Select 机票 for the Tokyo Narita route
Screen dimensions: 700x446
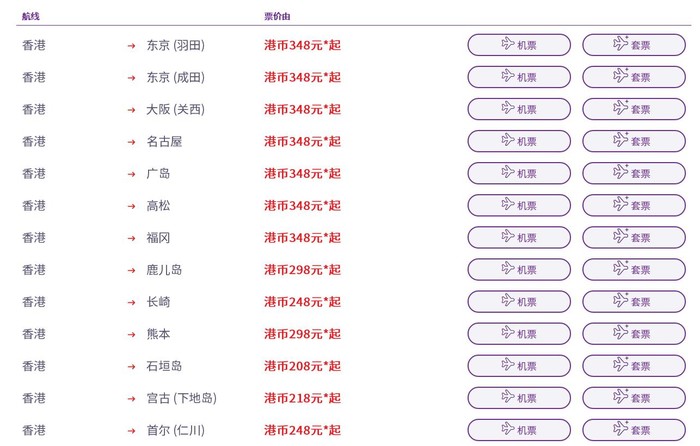(519, 77)
